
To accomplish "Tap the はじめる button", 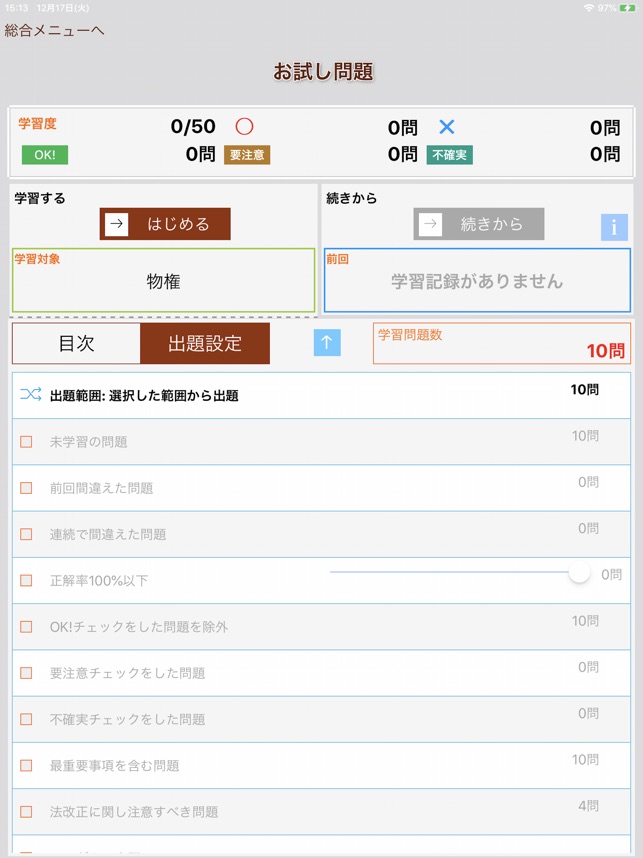I will click(165, 224).
